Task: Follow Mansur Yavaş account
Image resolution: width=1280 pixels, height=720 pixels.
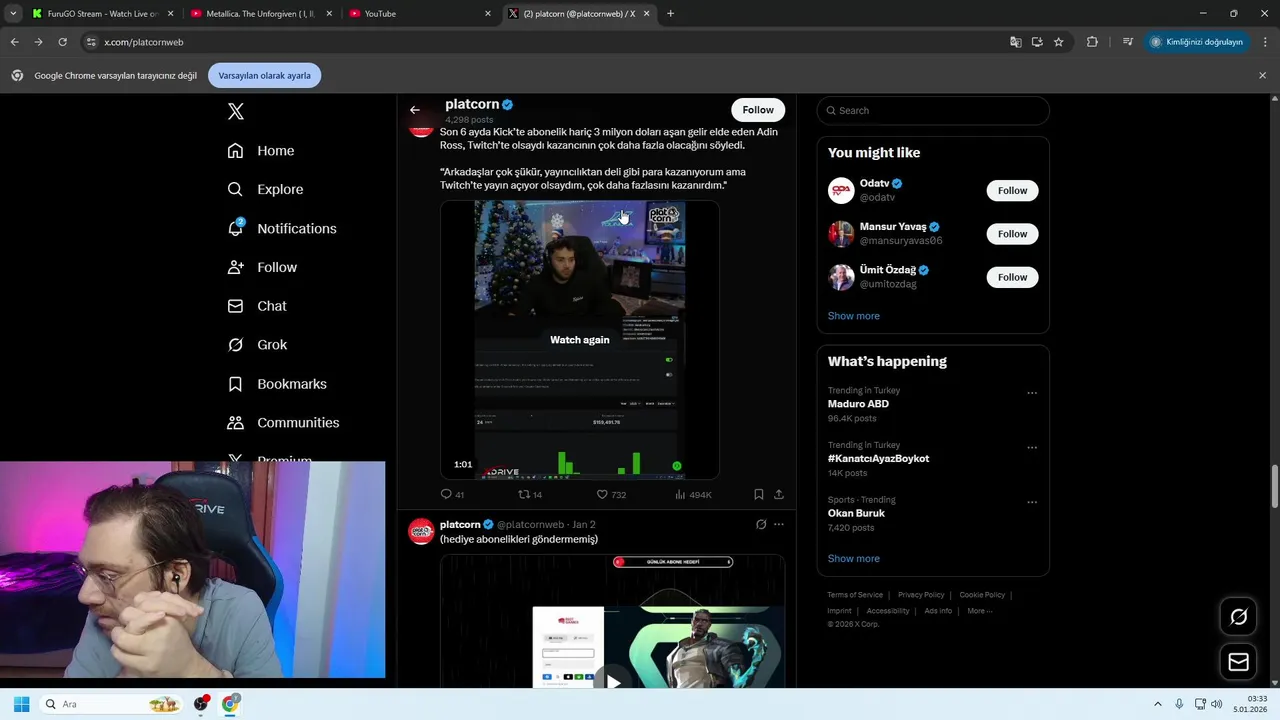Action: 1012,234
